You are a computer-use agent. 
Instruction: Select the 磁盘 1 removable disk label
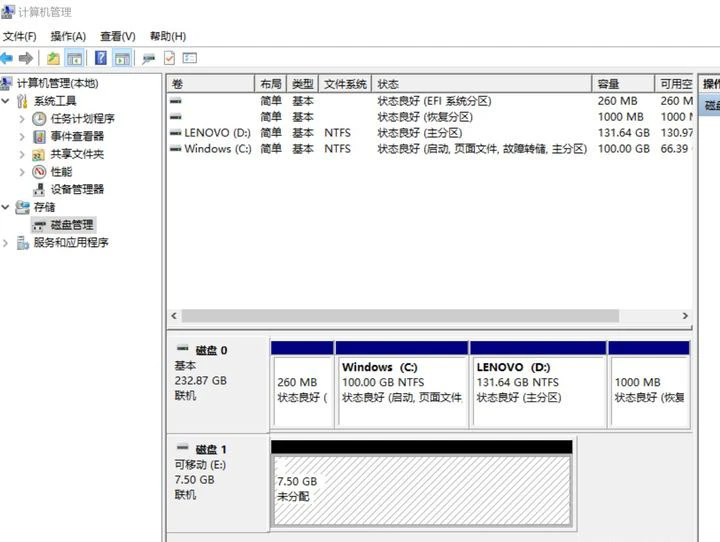click(211, 450)
